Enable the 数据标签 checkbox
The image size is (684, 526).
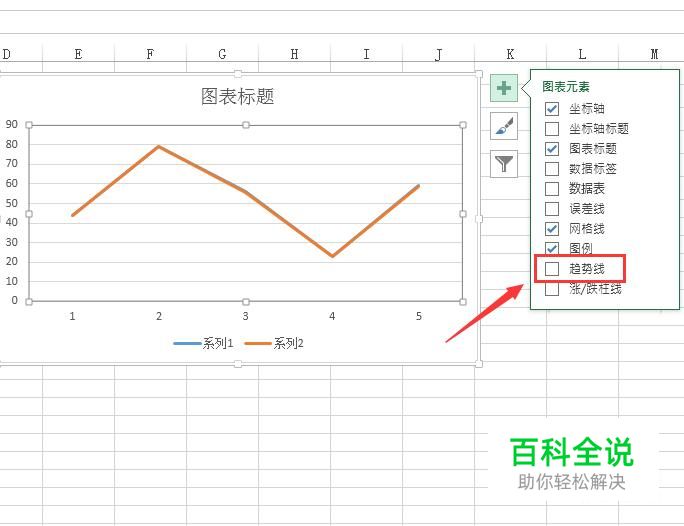552,169
